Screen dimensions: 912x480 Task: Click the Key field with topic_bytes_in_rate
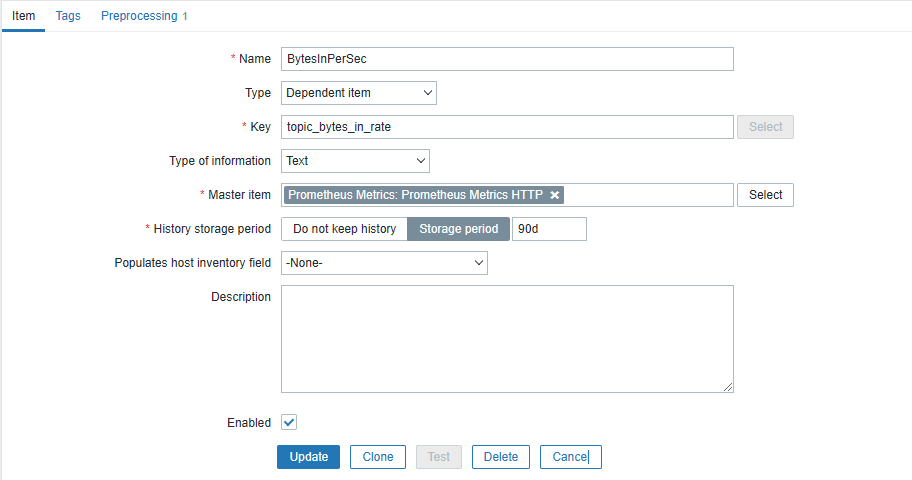pyautogui.click(x=507, y=127)
